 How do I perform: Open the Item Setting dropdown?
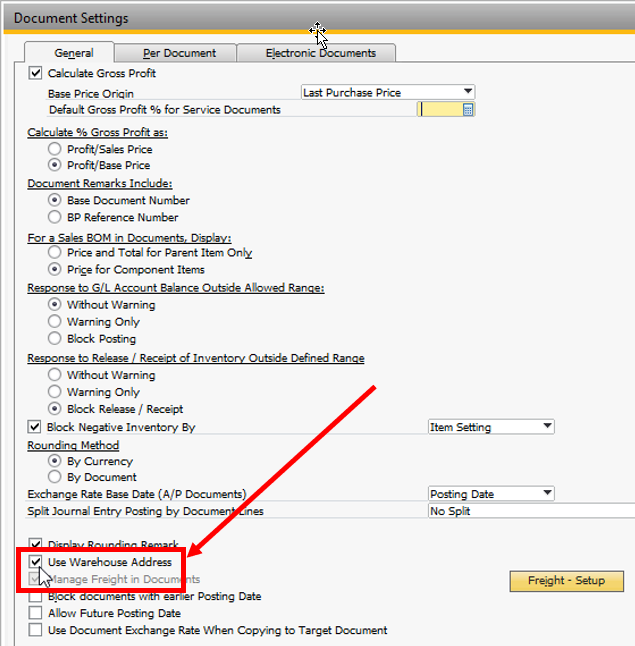click(x=547, y=427)
